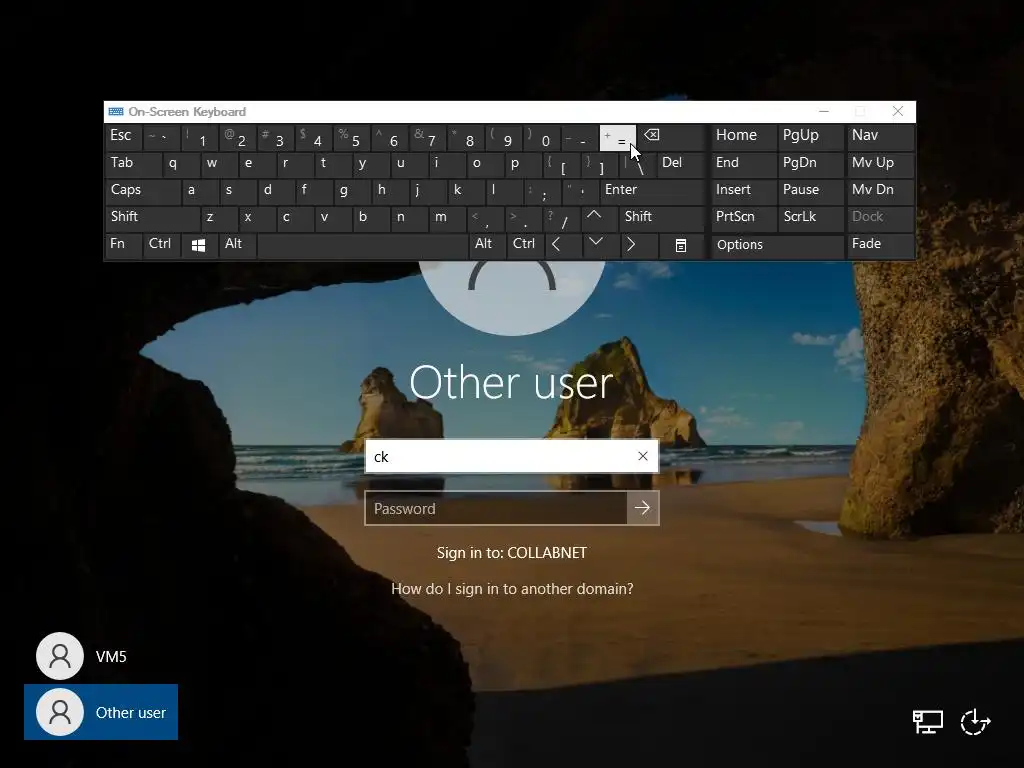Image resolution: width=1024 pixels, height=768 pixels.
Task: Select the VM5 user account
Action: pyautogui.click(x=101, y=656)
